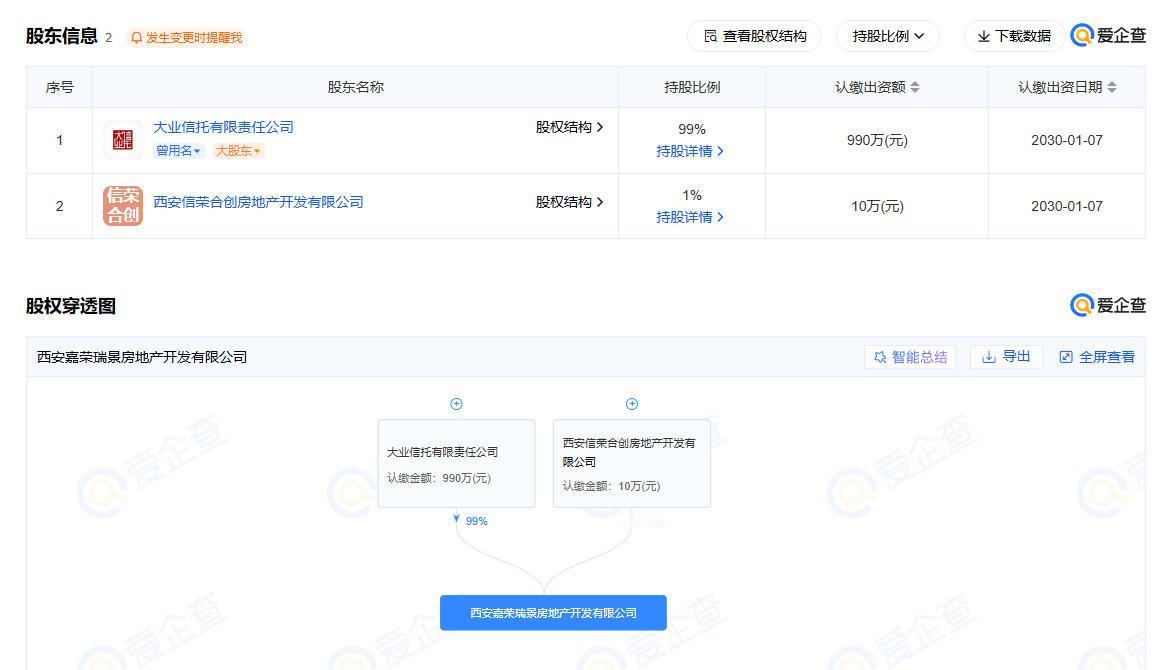Click the 大业信托 company logo
This screenshot has width=1155, height=670.
click(x=122, y=140)
